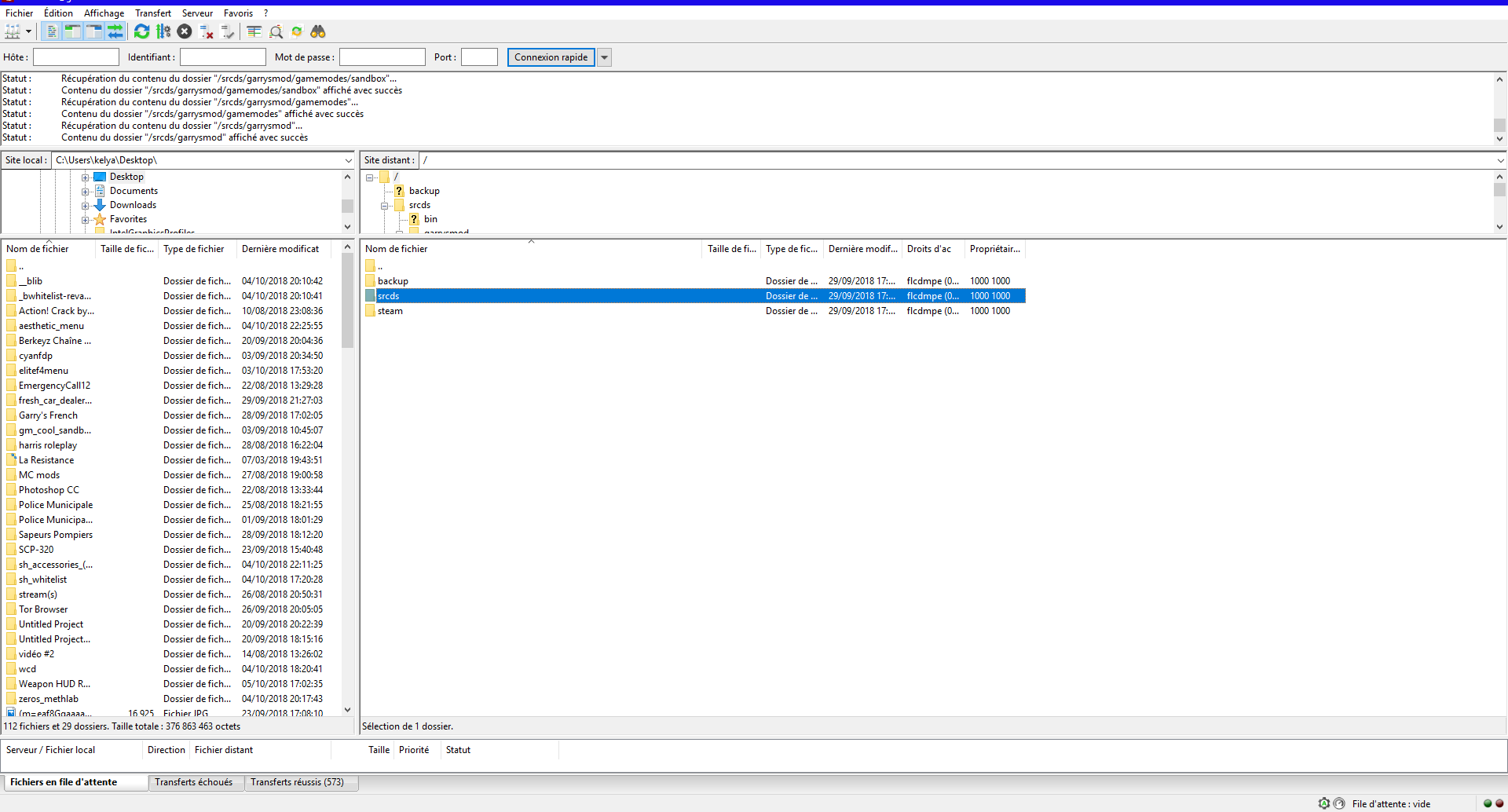This screenshot has height=812, width=1508.
Task: Disconnect from the current server
Action: 207,31
